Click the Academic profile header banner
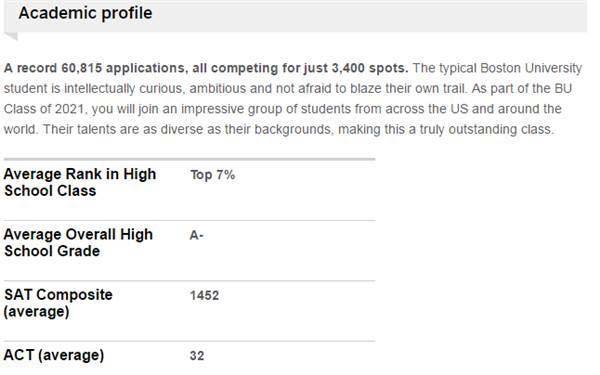 [x=295, y=16]
